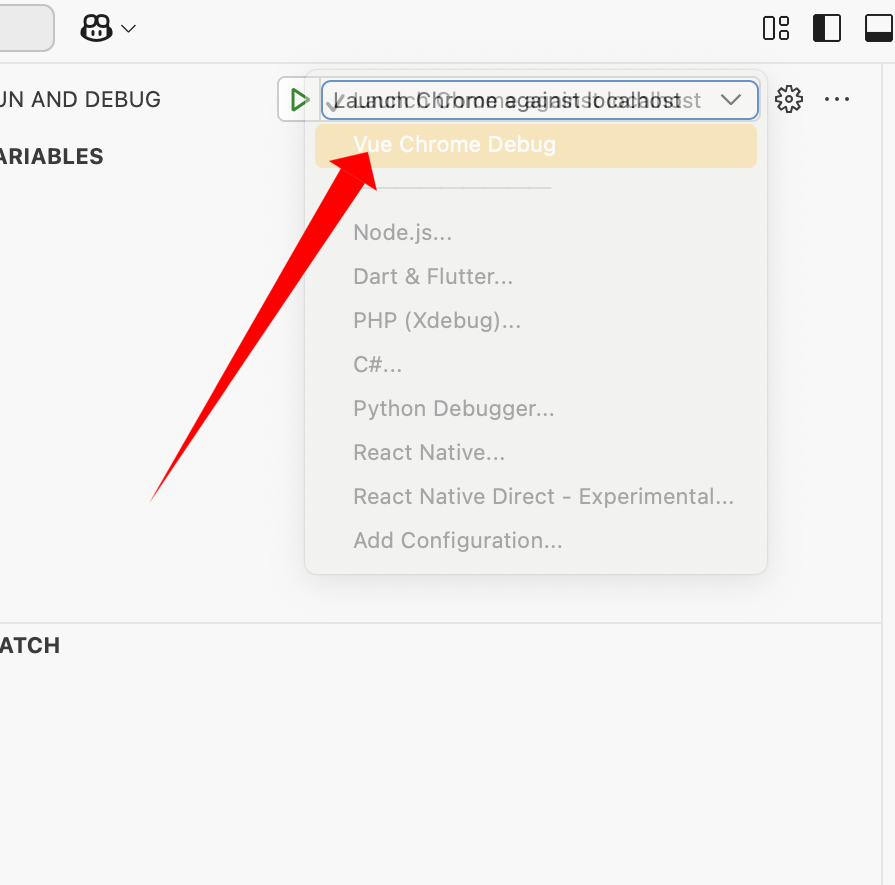Choose the Python Debugger option
The image size is (895, 885).
pyautogui.click(x=455, y=408)
